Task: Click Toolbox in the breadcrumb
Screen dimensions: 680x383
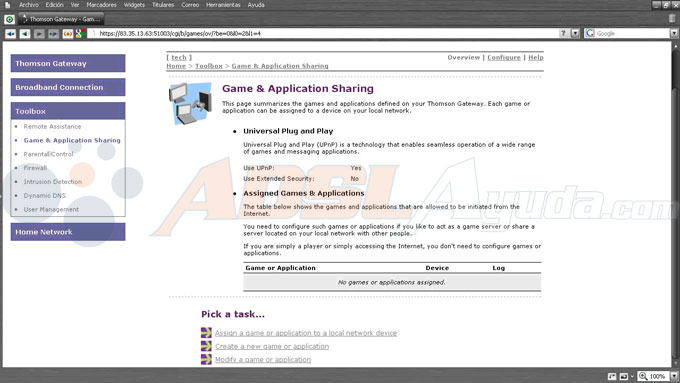Action: [209, 66]
